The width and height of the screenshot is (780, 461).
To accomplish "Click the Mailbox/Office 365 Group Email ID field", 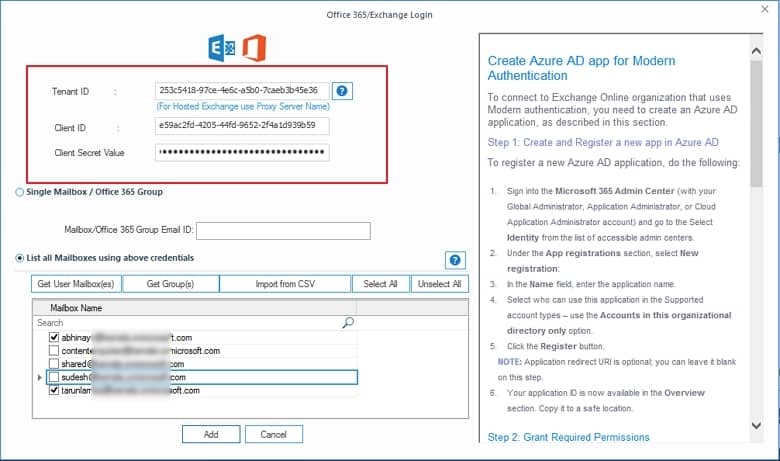I will tap(283, 231).
